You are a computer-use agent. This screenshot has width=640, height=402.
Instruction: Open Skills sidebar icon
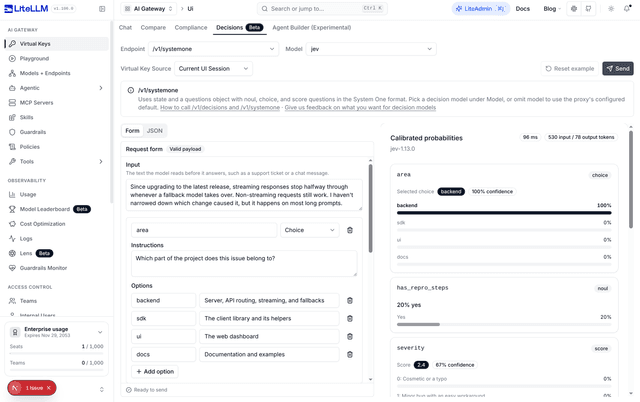point(12,117)
